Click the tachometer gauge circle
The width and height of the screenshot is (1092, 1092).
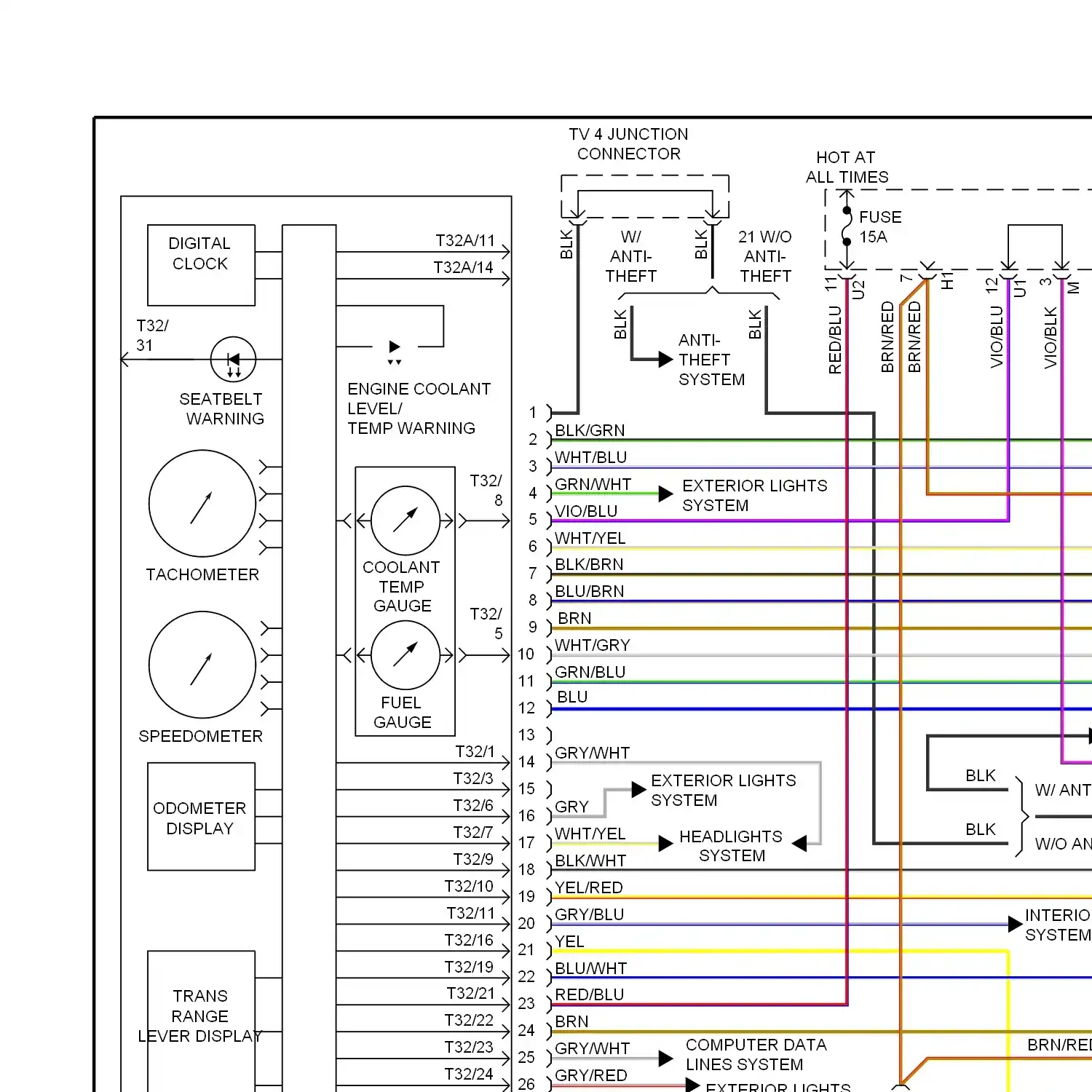202,504
